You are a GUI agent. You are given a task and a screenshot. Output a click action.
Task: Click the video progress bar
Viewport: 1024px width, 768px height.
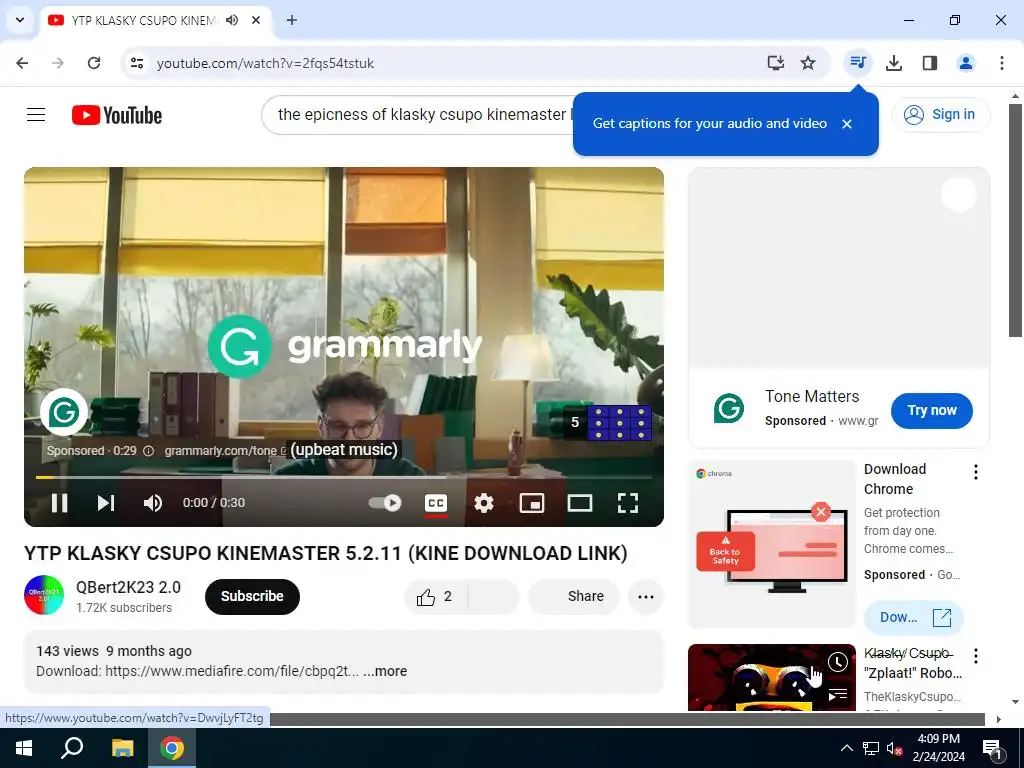point(344,477)
